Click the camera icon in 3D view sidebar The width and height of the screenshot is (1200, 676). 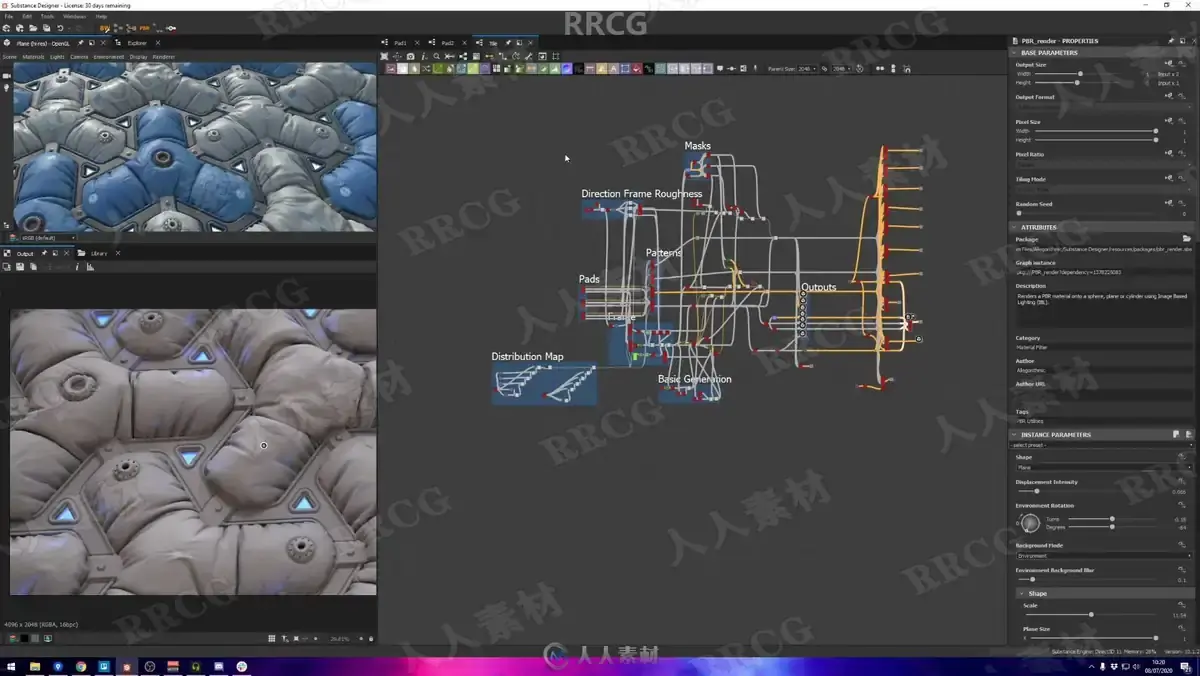[x=6, y=76]
